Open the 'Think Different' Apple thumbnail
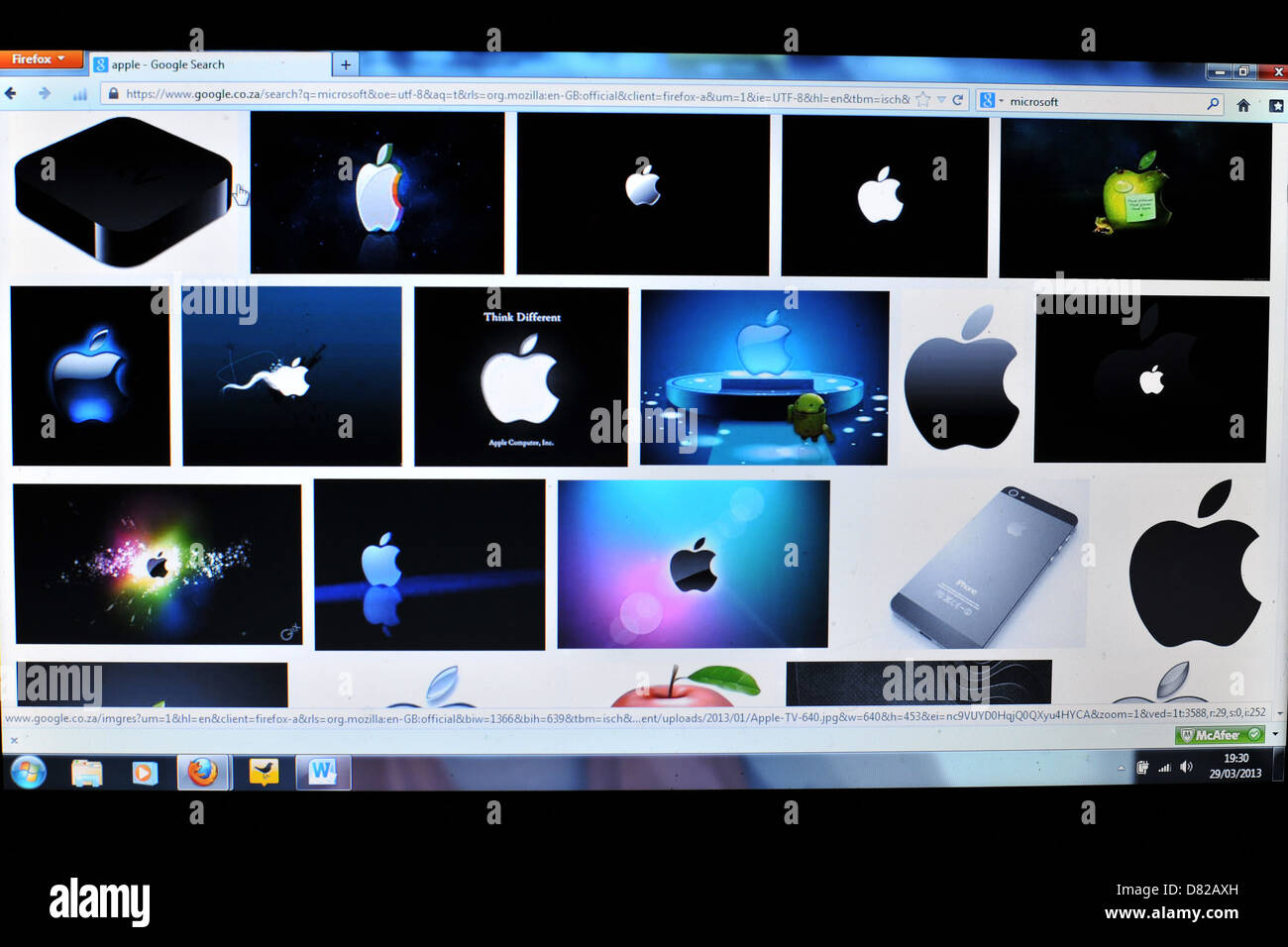 [x=521, y=376]
